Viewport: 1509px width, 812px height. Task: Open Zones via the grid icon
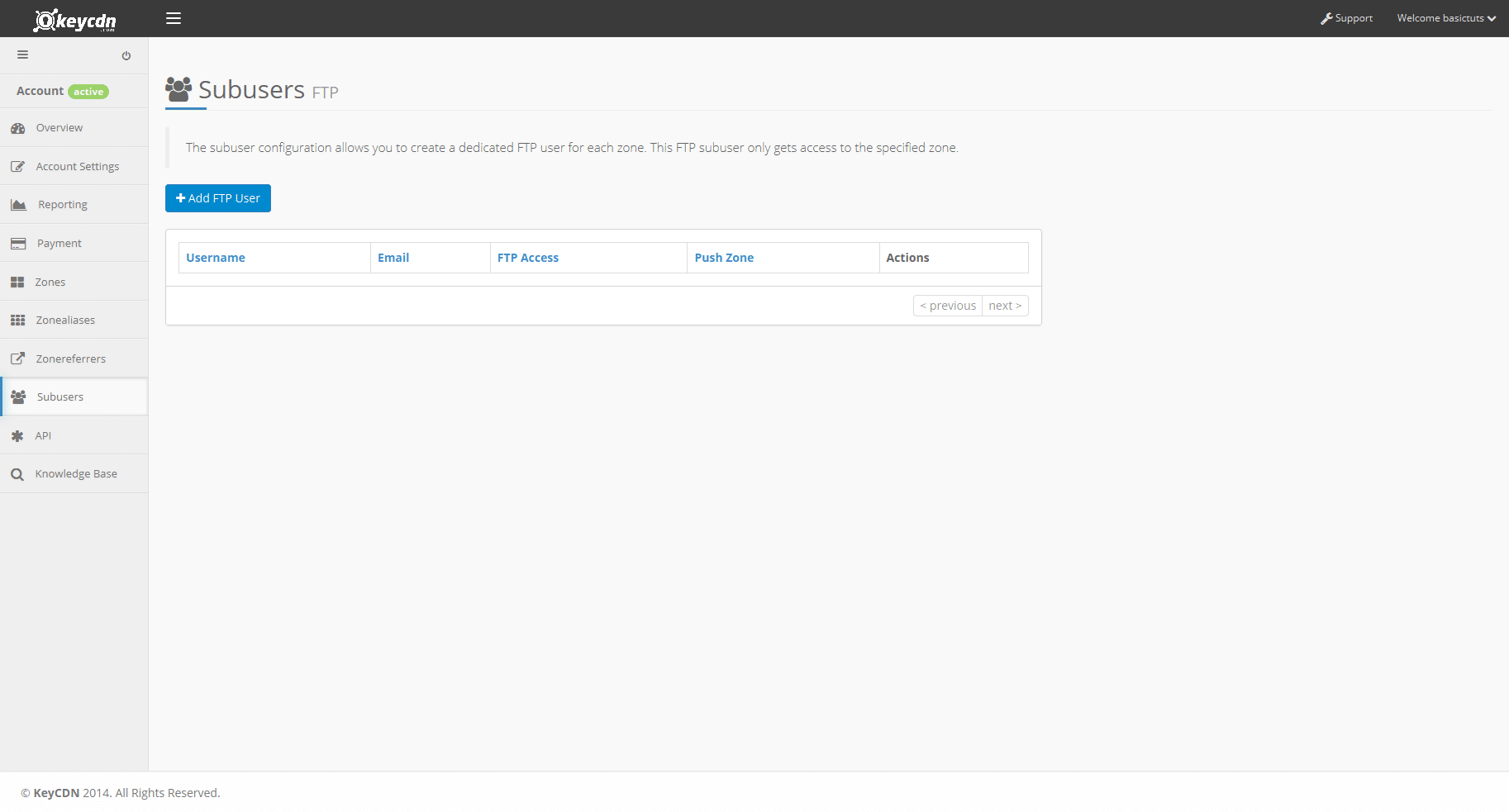coord(17,283)
